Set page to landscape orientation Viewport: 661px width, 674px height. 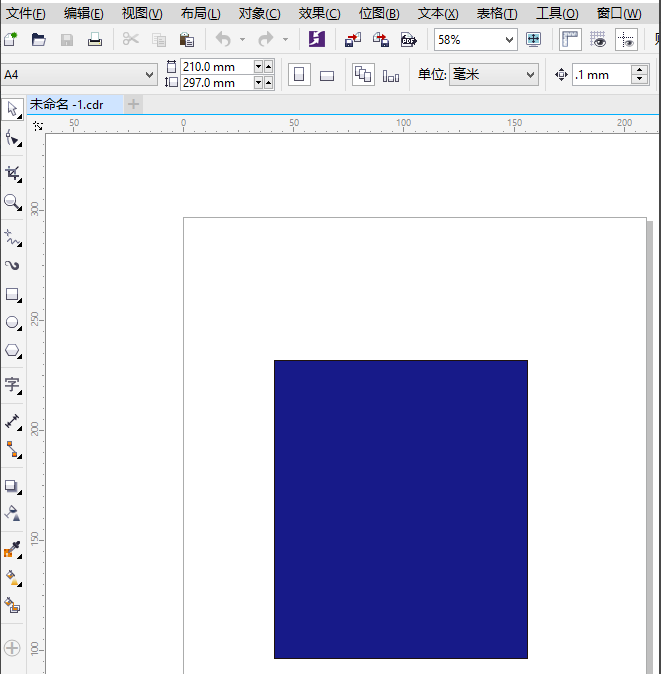[x=327, y=76]
